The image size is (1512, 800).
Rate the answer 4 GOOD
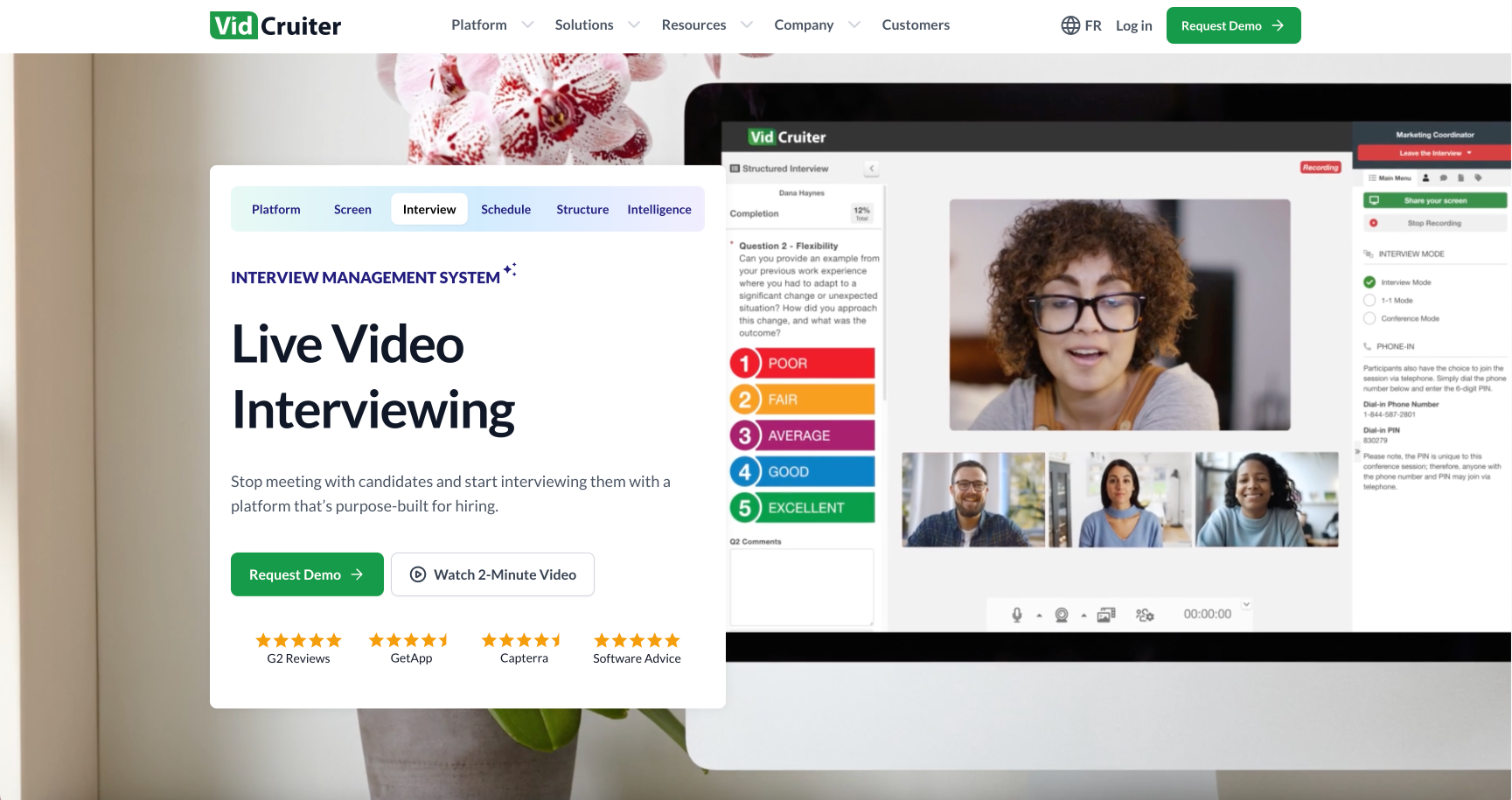point(803,471)
